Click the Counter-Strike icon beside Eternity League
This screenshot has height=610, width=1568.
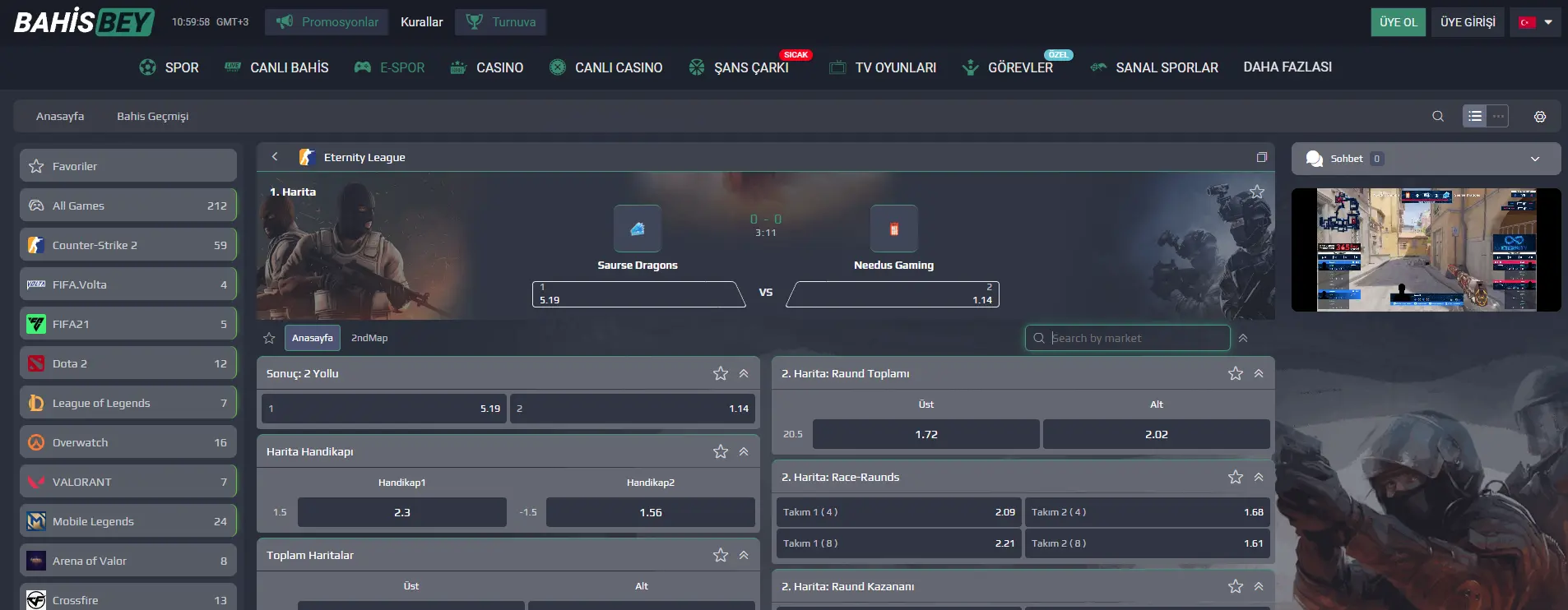307,157
